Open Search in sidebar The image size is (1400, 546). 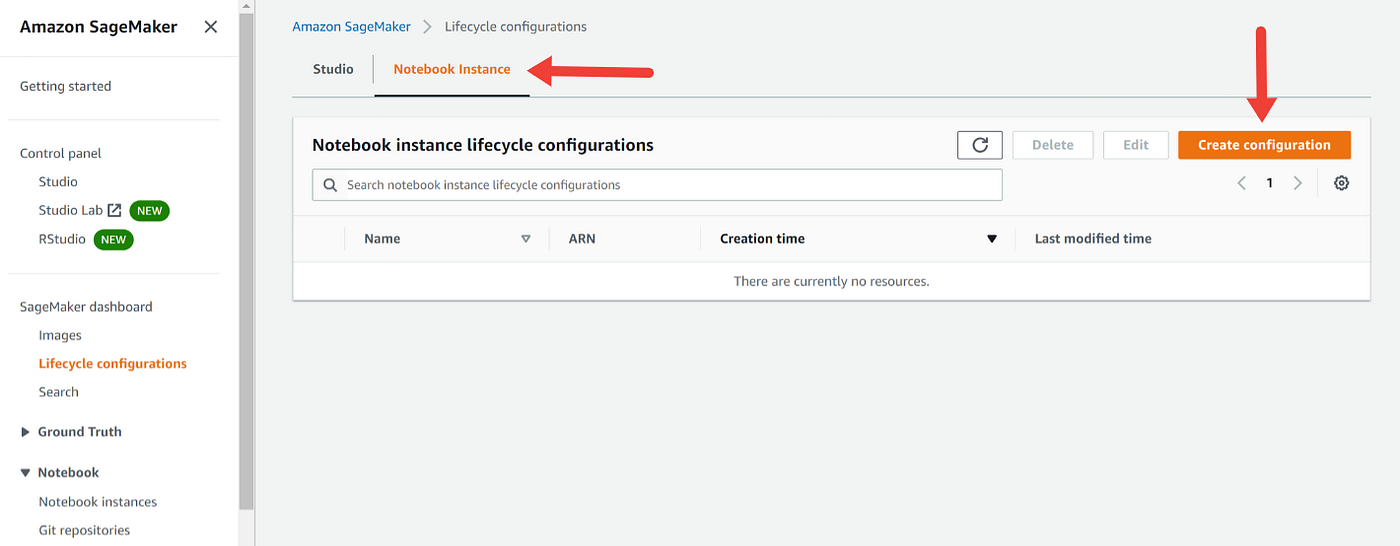[58, 392]
